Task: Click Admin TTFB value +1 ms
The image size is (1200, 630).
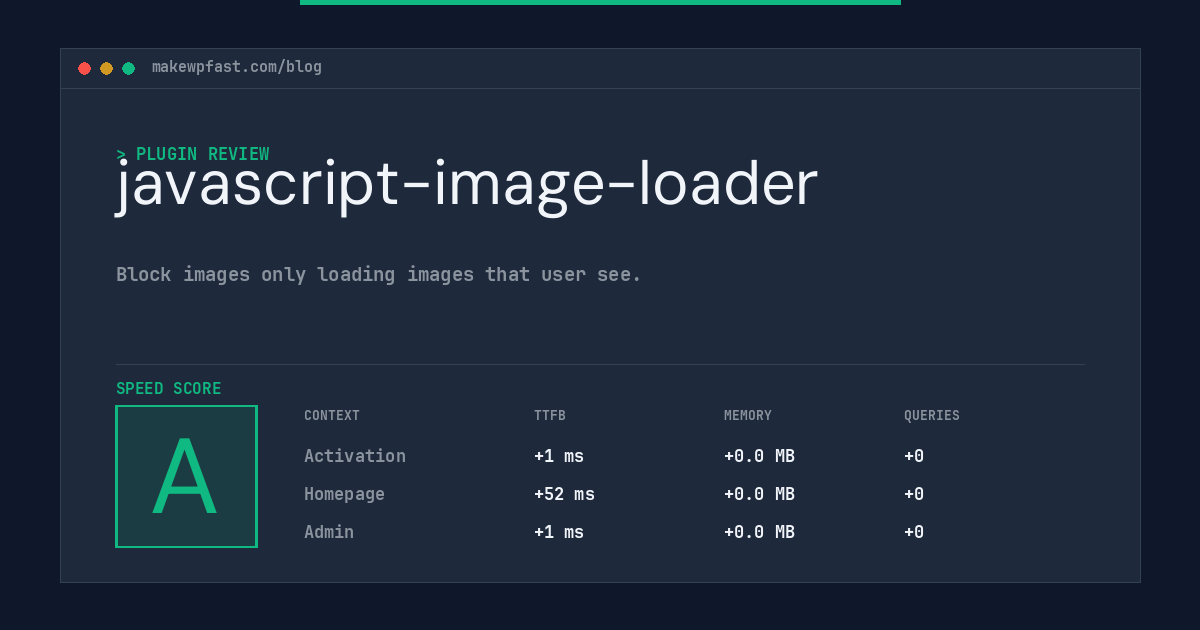Action: (559, 532)
